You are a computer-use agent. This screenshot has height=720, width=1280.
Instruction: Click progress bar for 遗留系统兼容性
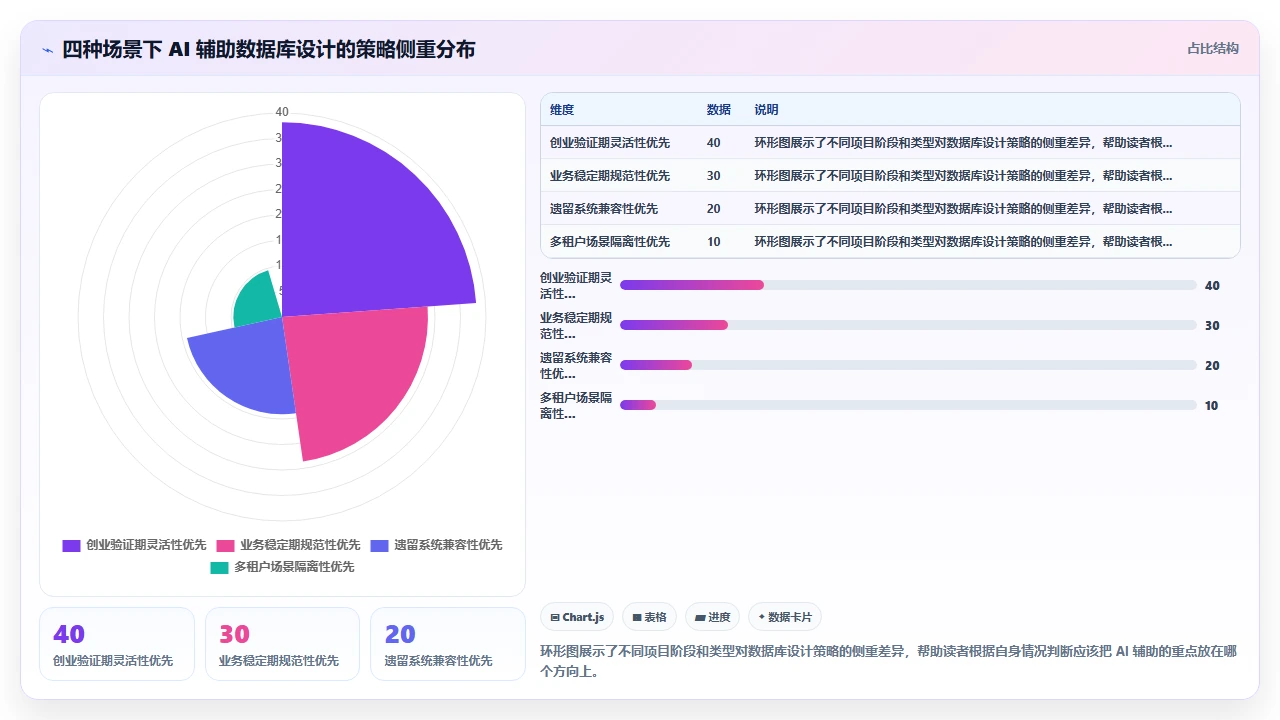(x=908, y=365)
